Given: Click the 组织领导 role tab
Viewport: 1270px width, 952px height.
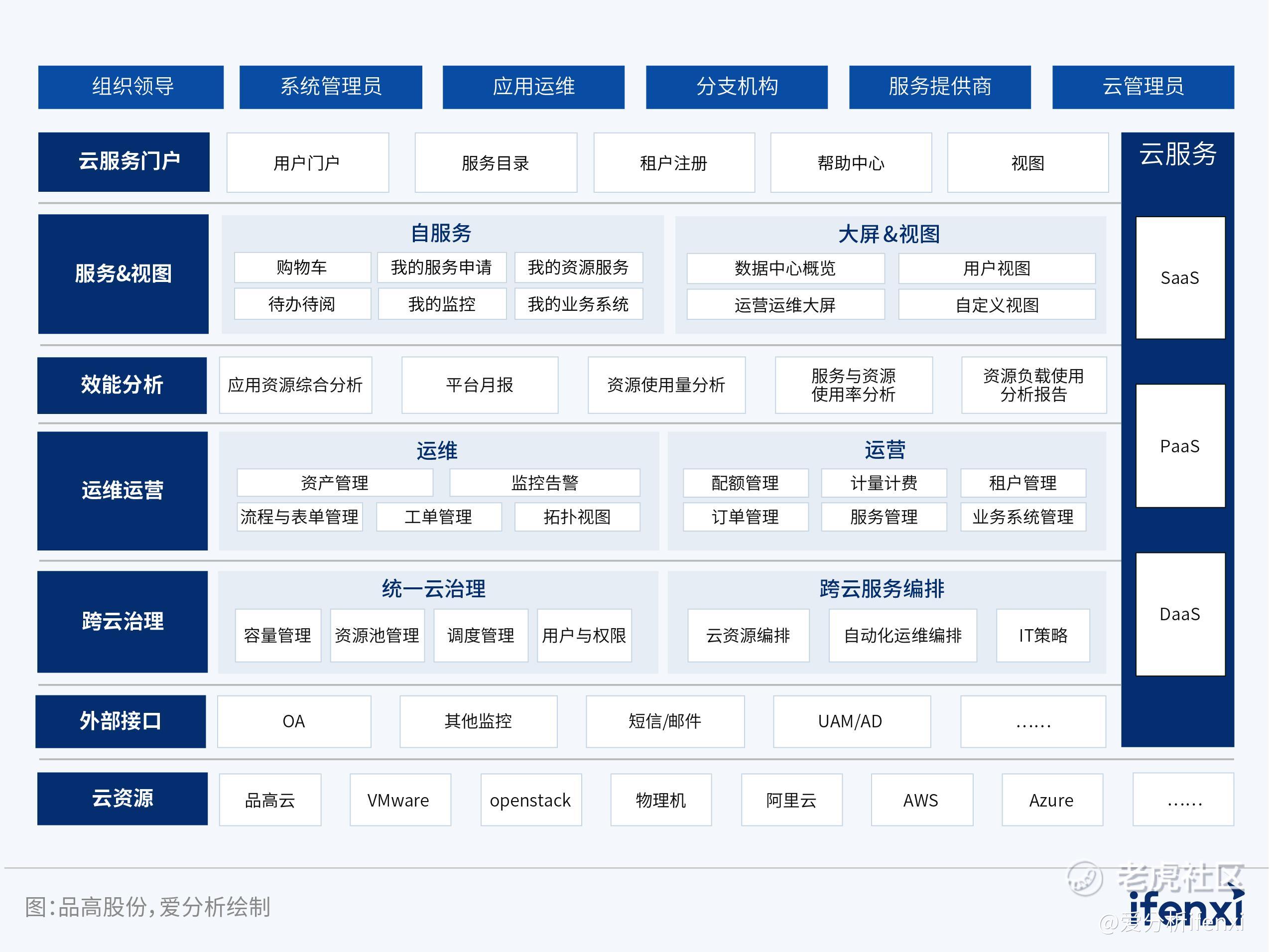Looking at the screenshot, I should 131,87.
